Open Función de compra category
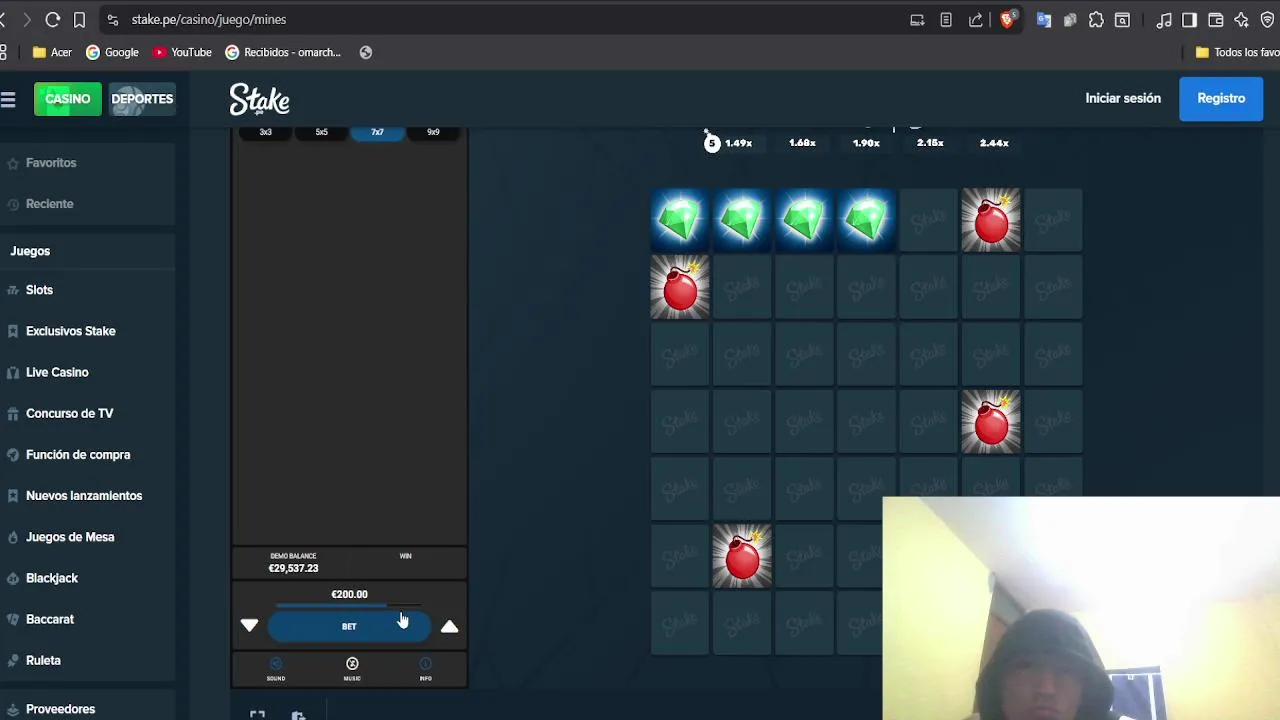This screenshot has width=1280, height=720. click(x=78, y=454)
